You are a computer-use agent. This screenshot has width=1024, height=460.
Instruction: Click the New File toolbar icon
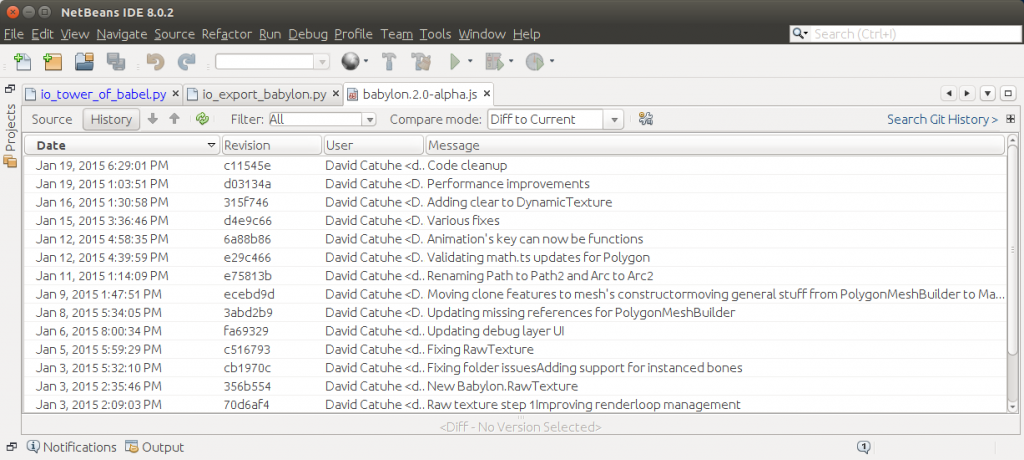point(23,61)
